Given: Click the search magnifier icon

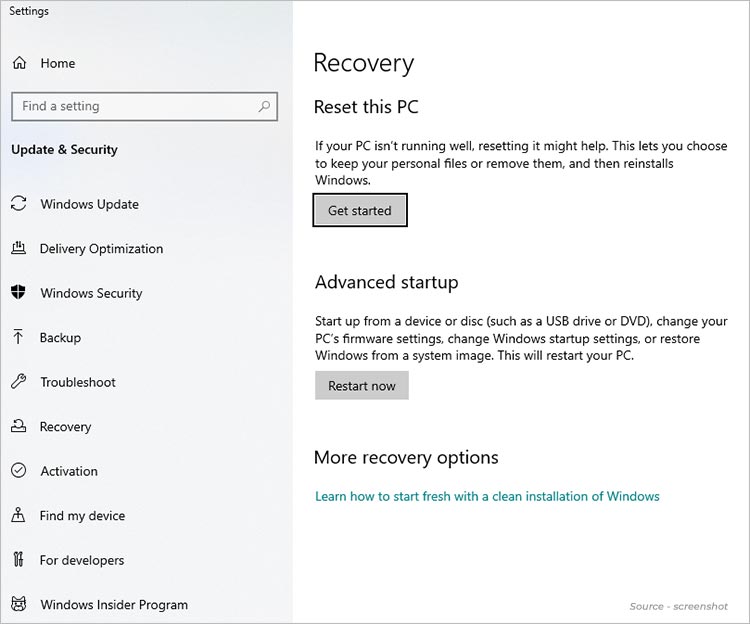Looking at the screenshot, I should point(264,106).
